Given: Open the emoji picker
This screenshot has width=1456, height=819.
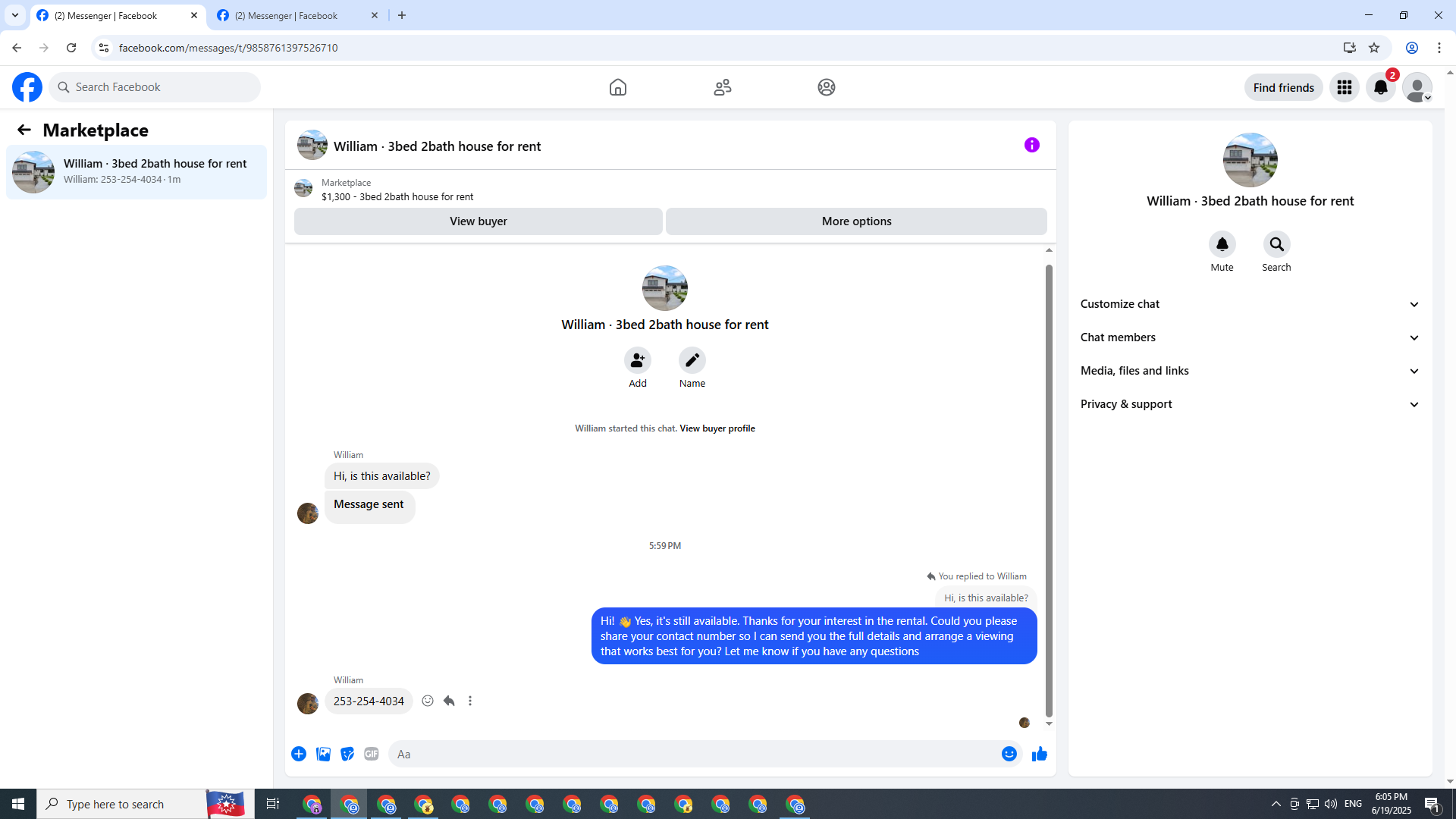Looking at the screenshot, I should point(1009,754).
